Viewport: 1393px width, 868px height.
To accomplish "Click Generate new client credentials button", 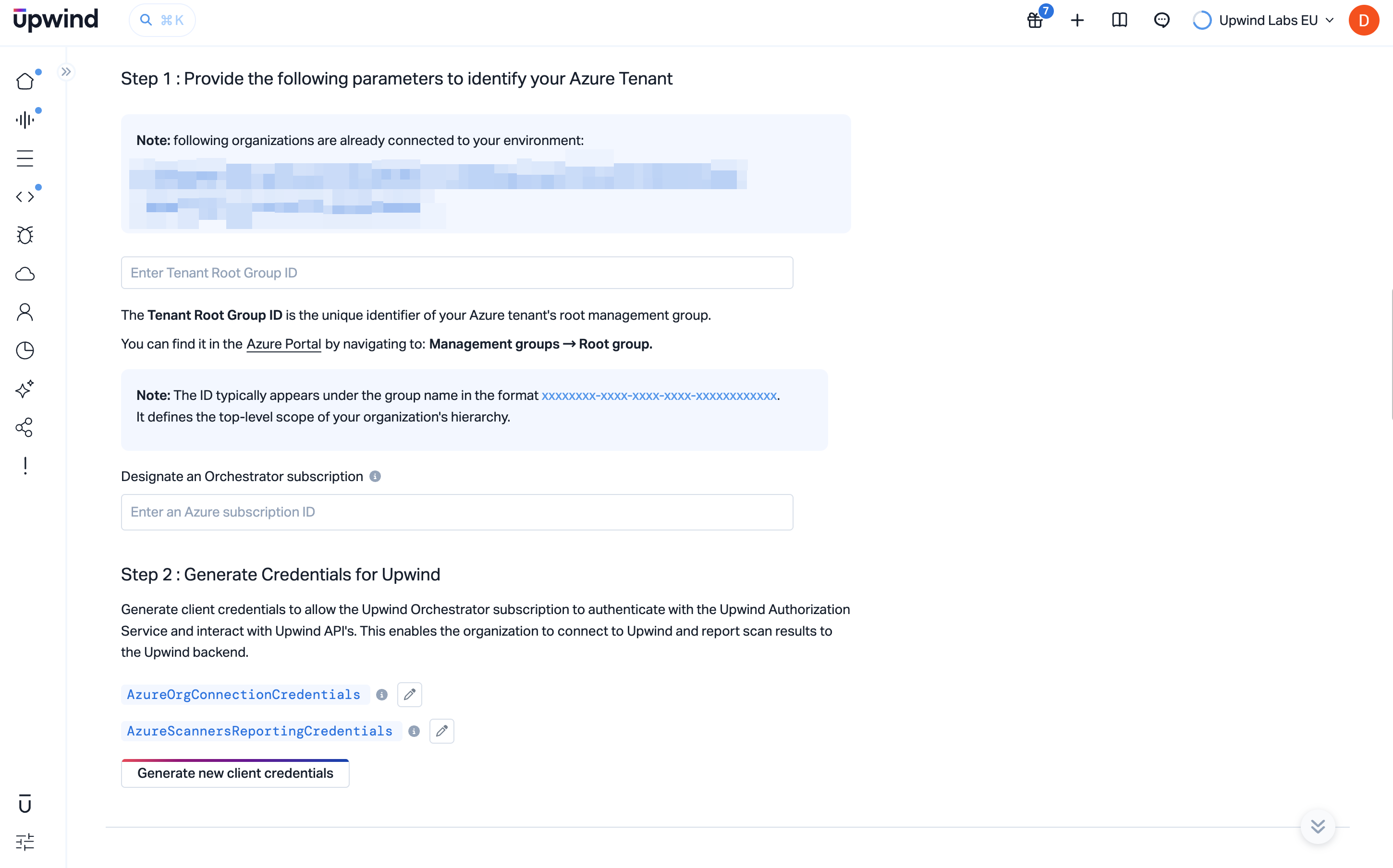I will click(x=235, y=773).
